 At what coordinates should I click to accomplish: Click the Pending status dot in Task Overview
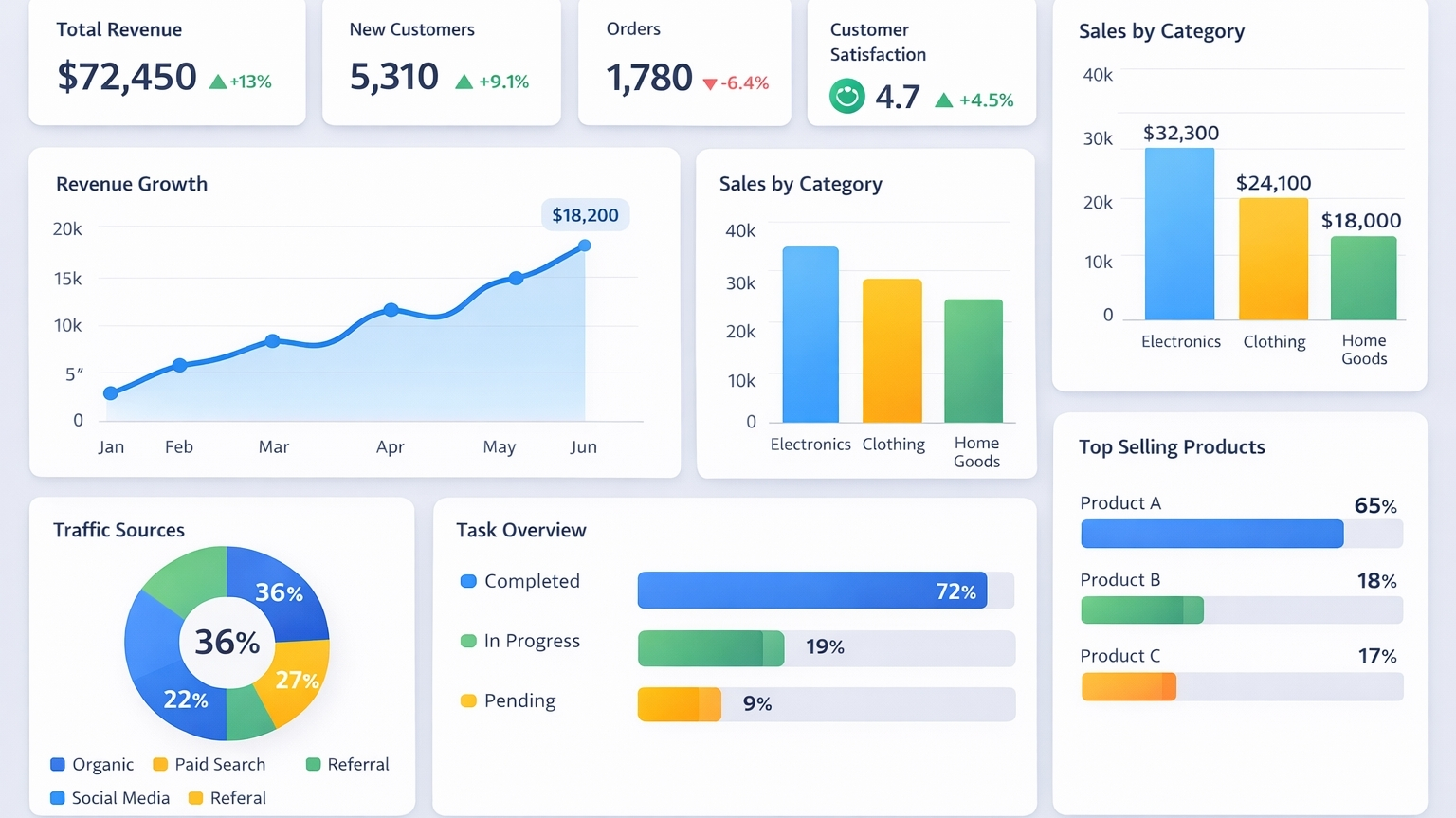(468, 701)
